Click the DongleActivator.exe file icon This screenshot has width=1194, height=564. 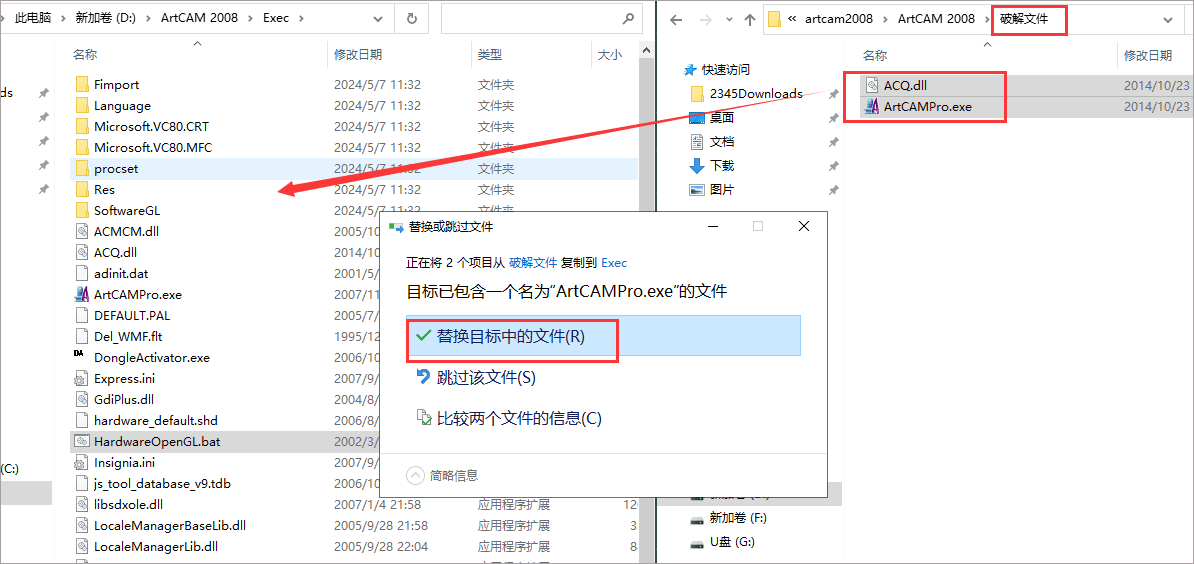click(x=79, y=356)
